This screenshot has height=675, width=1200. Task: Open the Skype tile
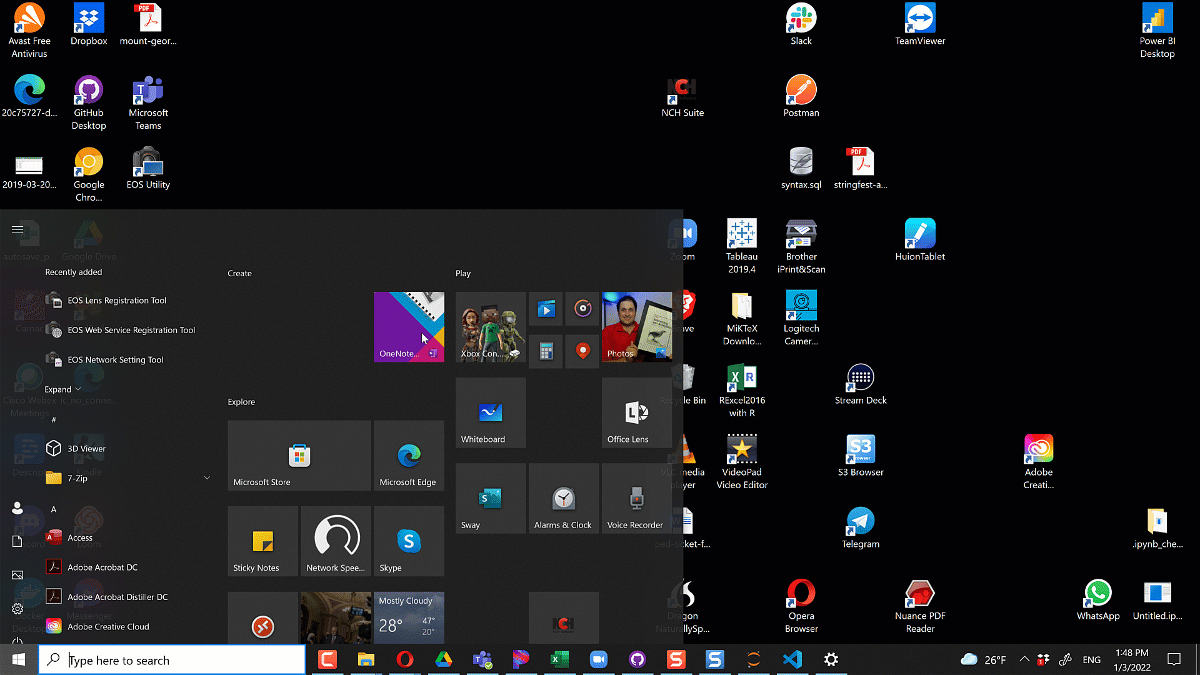pos(408,541)
